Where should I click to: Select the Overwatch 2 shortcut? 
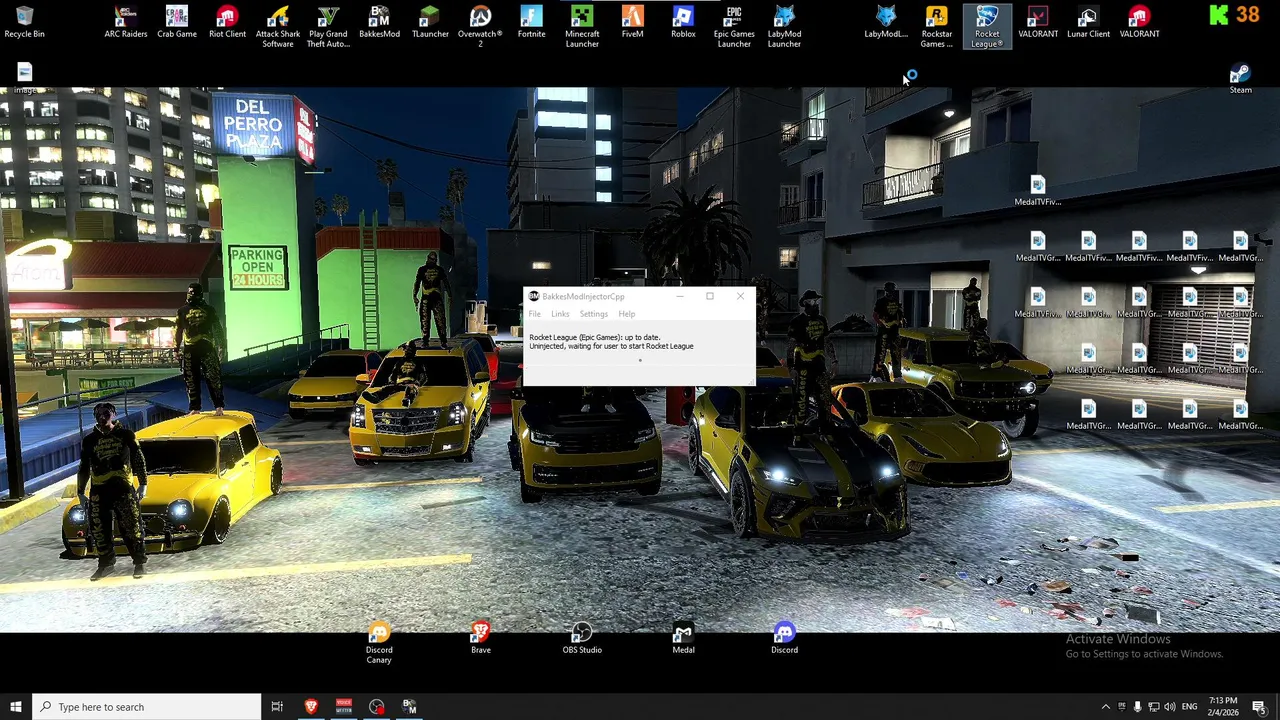(480, 27)
